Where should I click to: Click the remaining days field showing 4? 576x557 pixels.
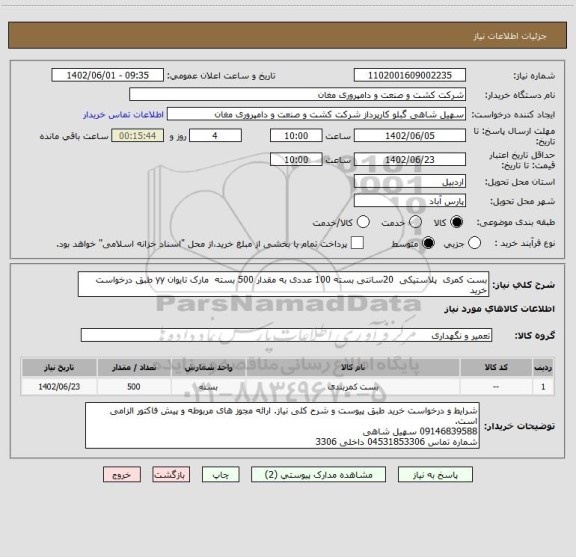[215, 136]
